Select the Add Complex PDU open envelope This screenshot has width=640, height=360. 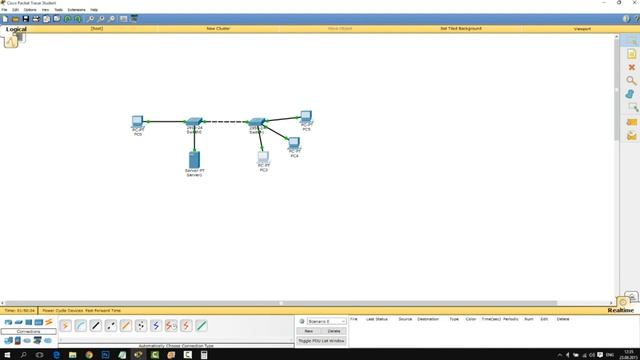click(x=631, y=136)
